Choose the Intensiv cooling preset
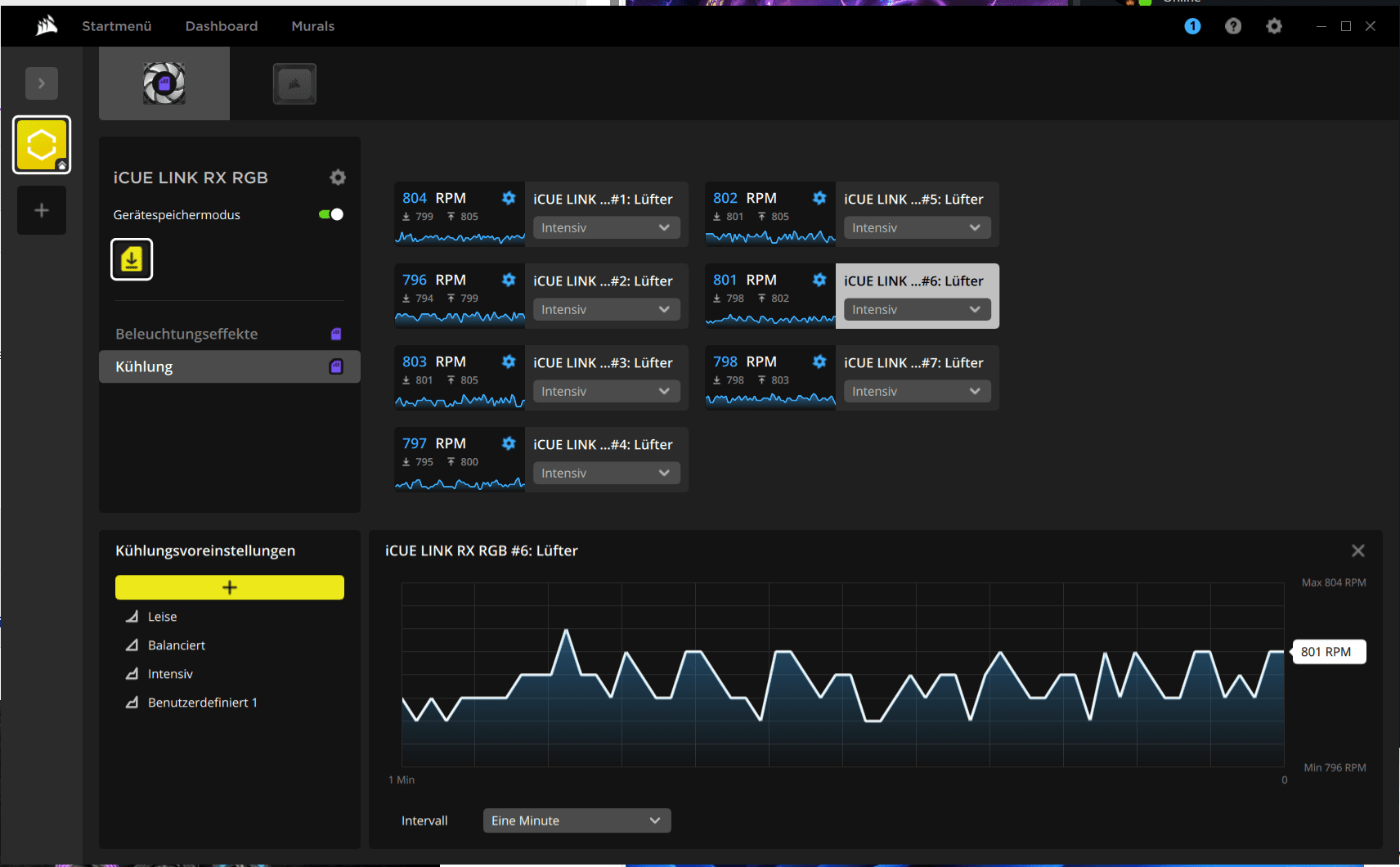This screenshot has height=867, width=1400. coord(170,673)
